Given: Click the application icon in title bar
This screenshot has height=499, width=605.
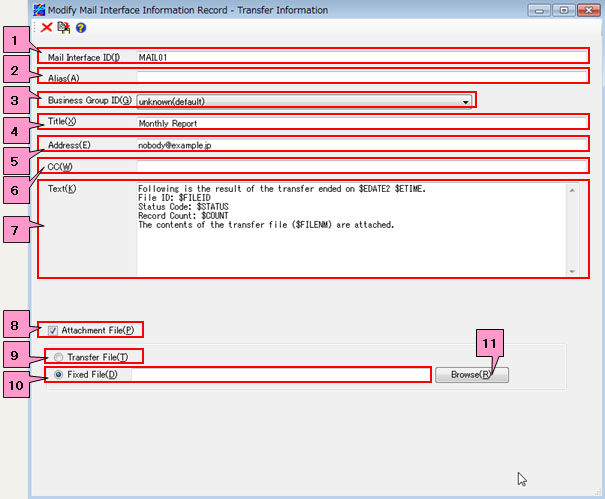Looking at the screenshot, I should (40, 10).
